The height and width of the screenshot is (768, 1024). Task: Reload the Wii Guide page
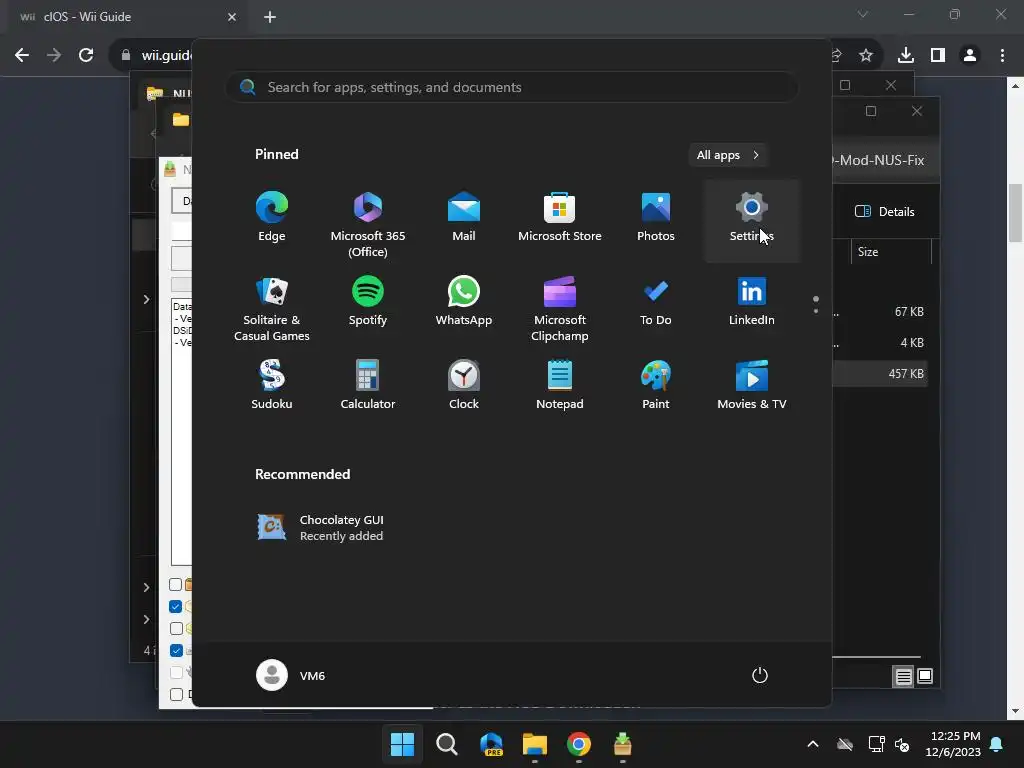pyautogui.click(x=86, y=56)
